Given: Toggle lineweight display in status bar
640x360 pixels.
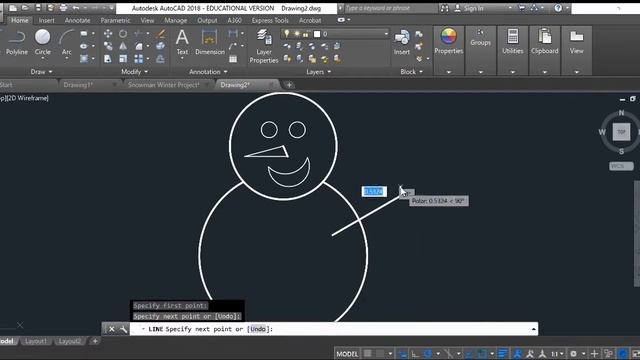Looking at the screenshot, I should pos(503,353).
